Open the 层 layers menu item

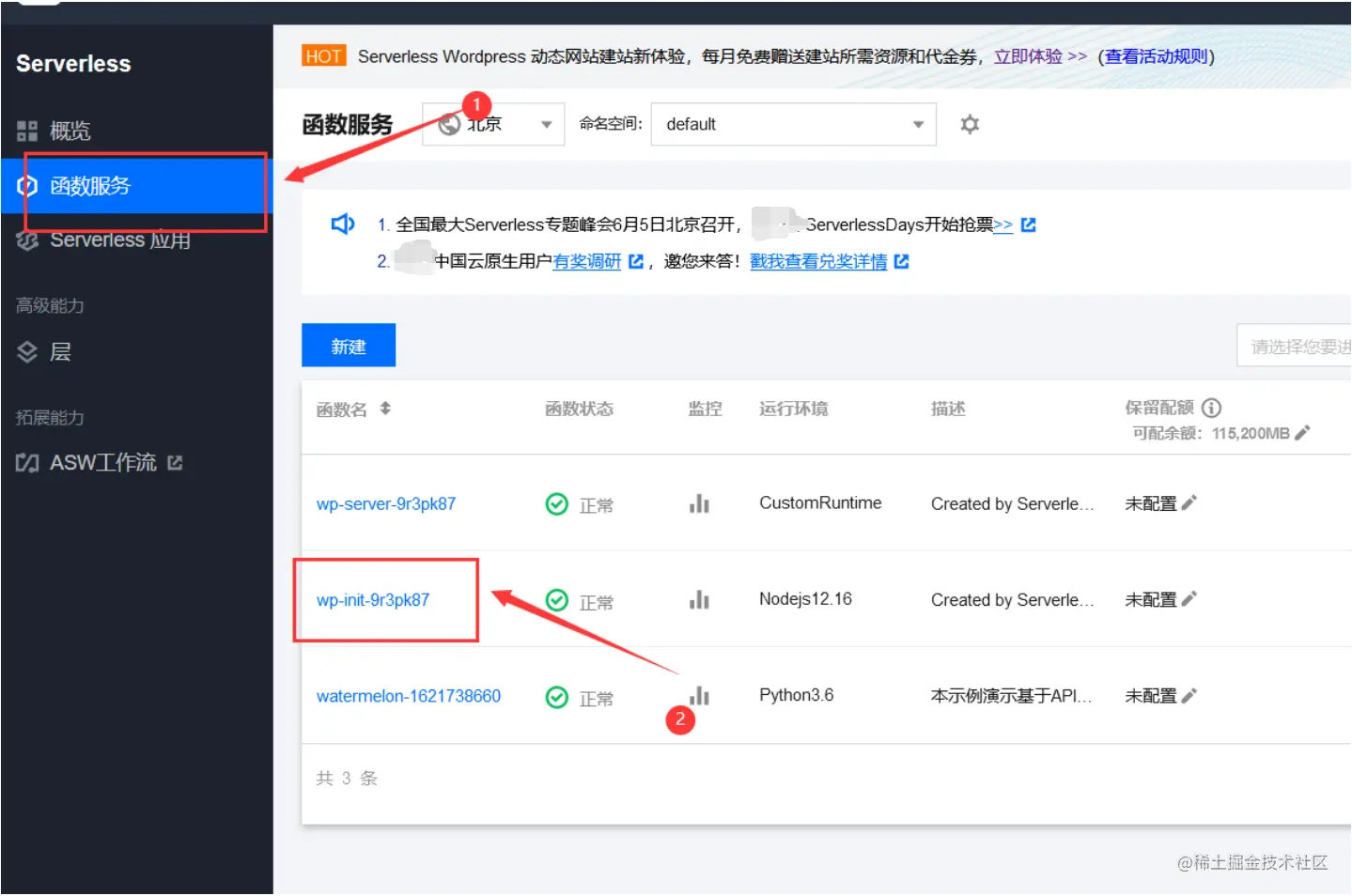(x=60, y=352)
